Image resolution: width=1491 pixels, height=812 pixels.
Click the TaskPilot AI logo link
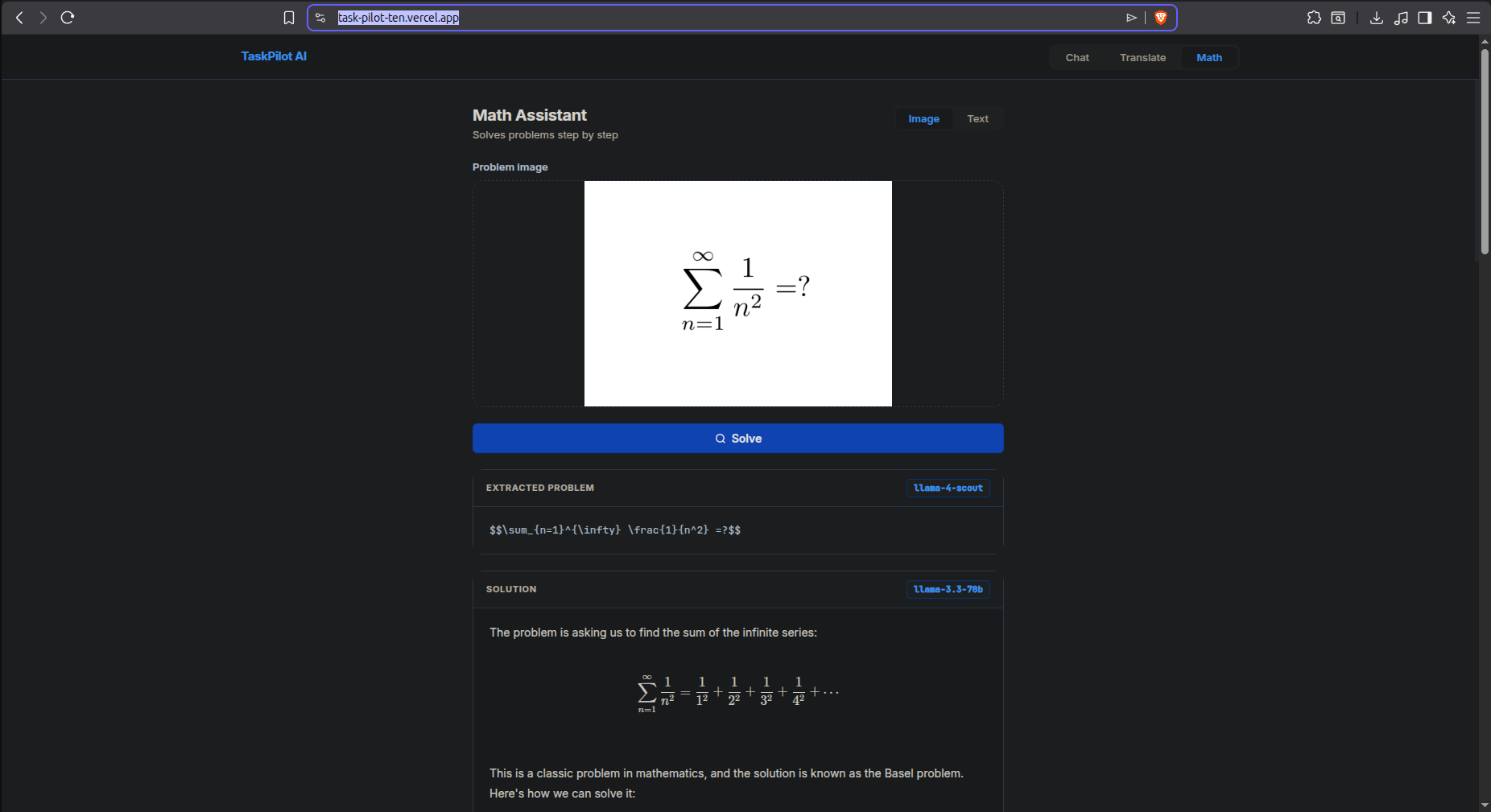274,56
